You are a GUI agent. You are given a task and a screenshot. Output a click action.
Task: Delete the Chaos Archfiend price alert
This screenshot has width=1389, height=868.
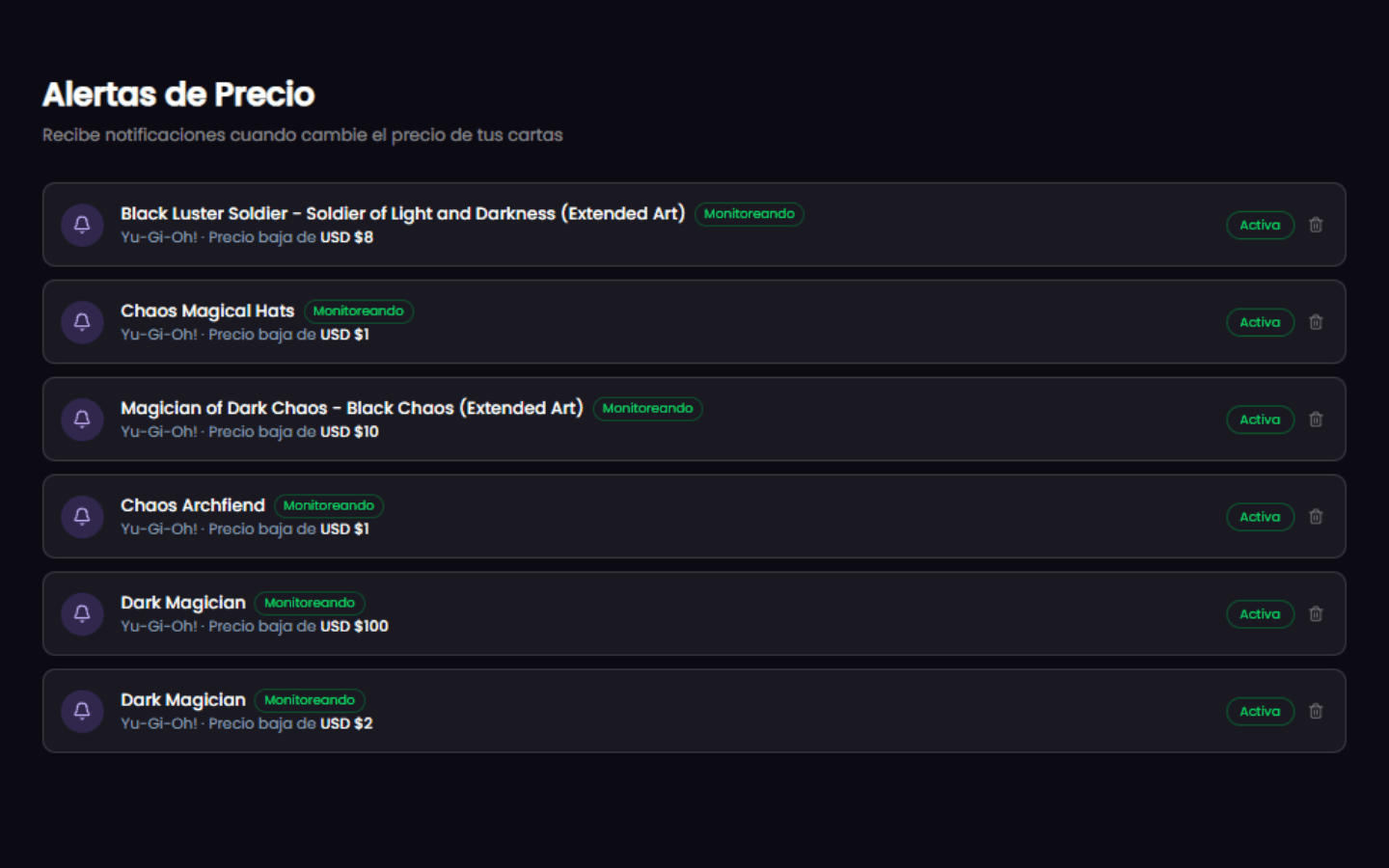pyautogui.click(x=1316, y=517)
